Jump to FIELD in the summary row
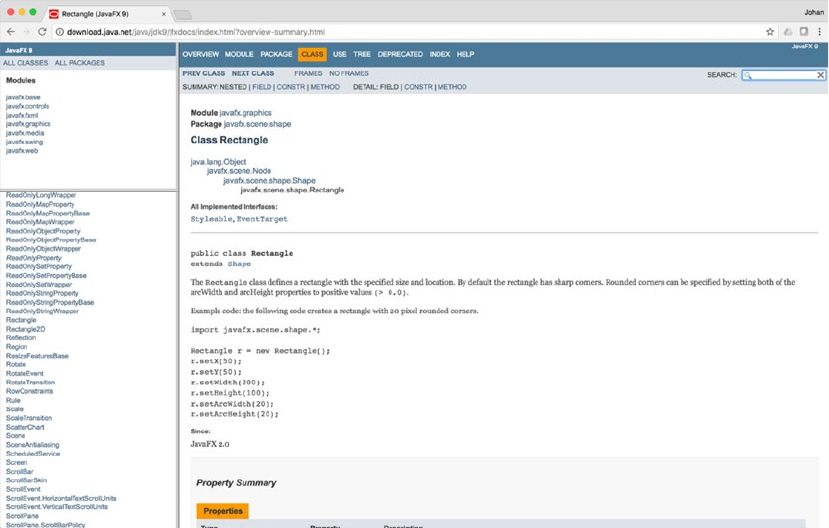829x528 pixels. [262, 87]
